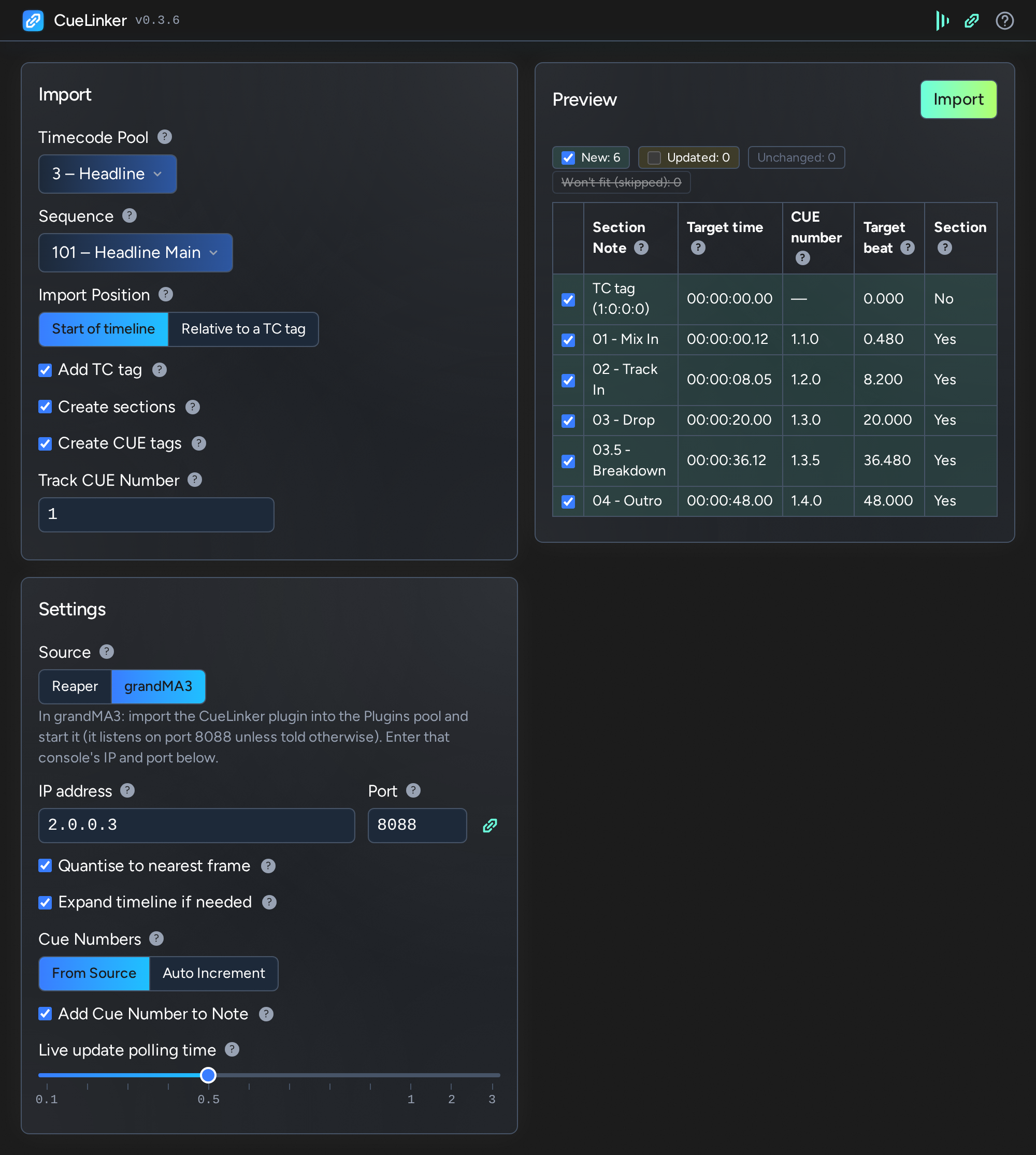Show help for Import Position

166,294
